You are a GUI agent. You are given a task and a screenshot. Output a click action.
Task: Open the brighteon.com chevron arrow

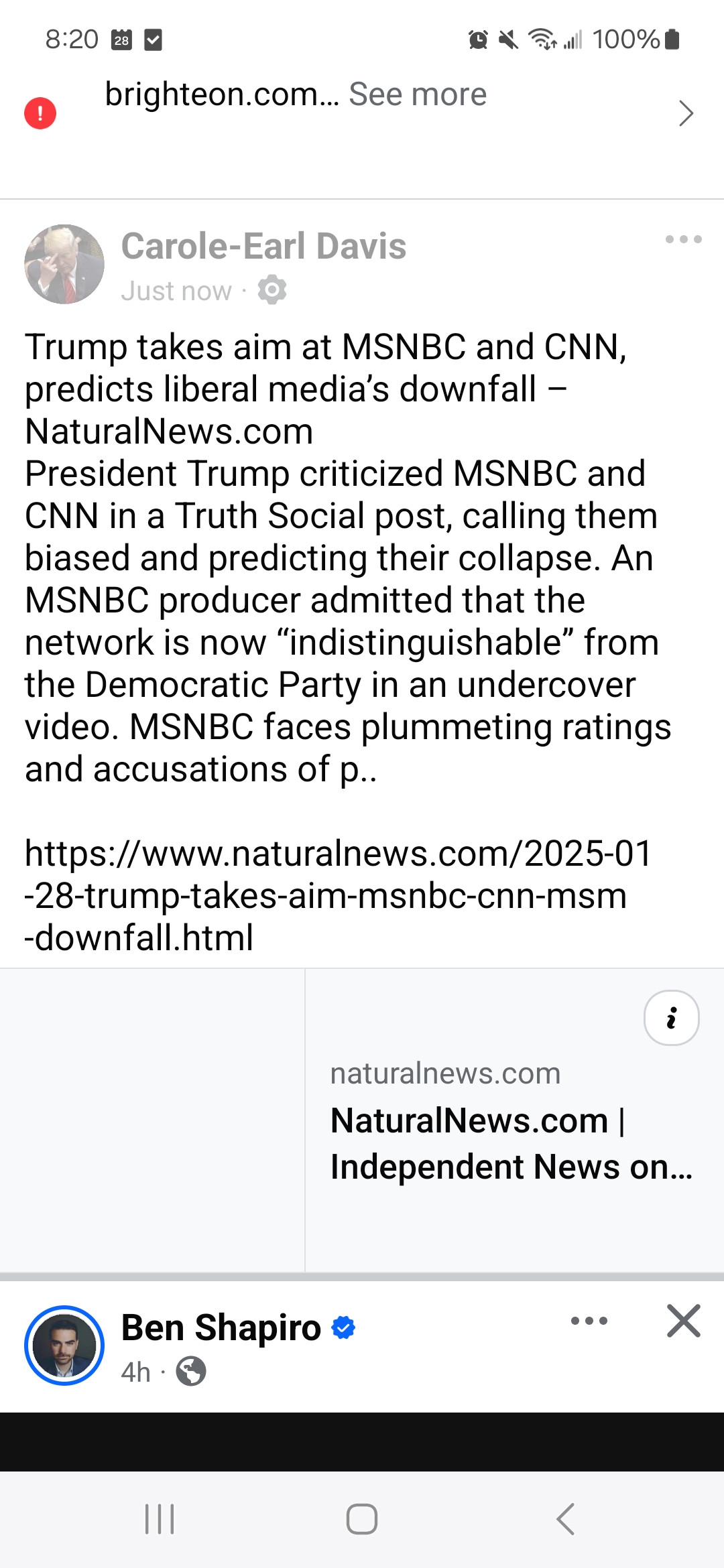685,113
